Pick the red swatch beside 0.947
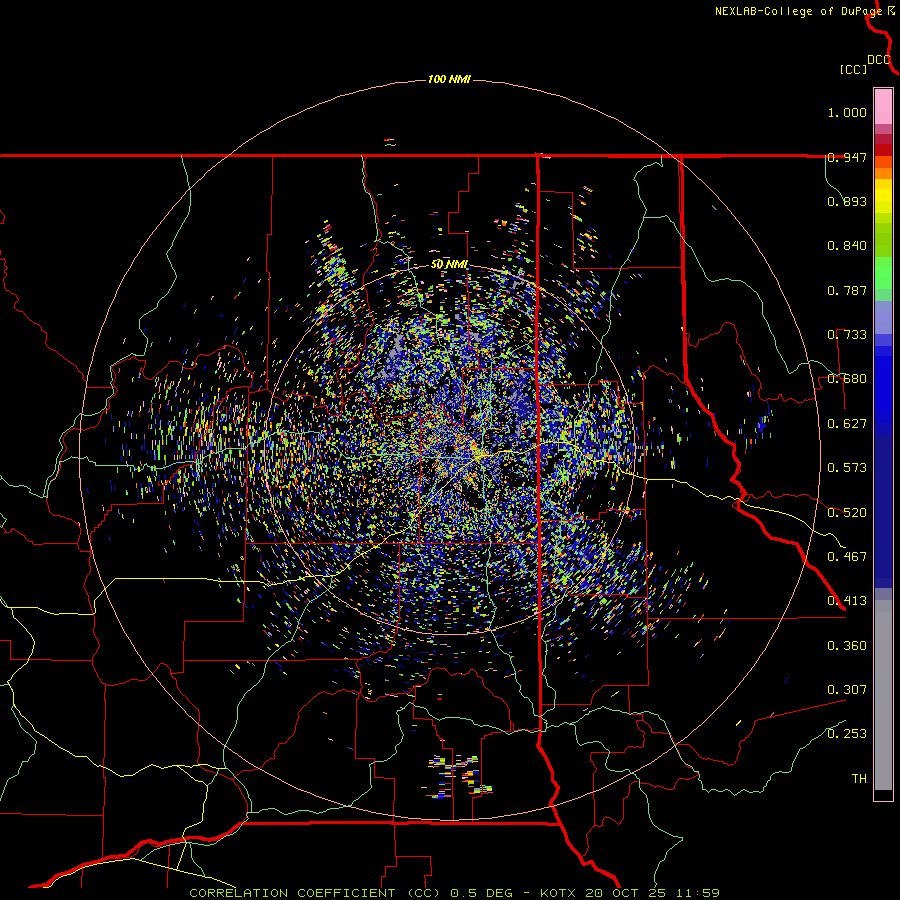Image resolution: width=900 pixels, height=900 pixels. point(883,150)
